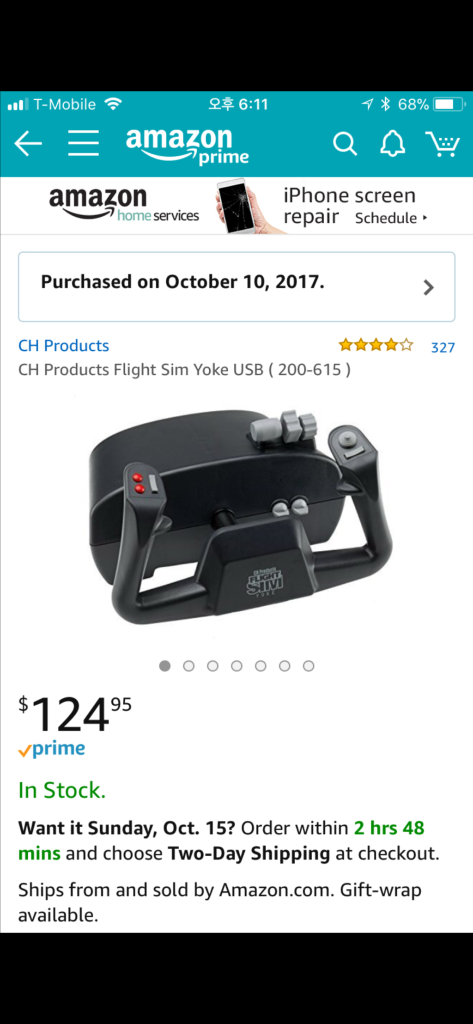473x1024 pixels.
Task: Tap the Prime checkmark badge
Action: [52, 750]
